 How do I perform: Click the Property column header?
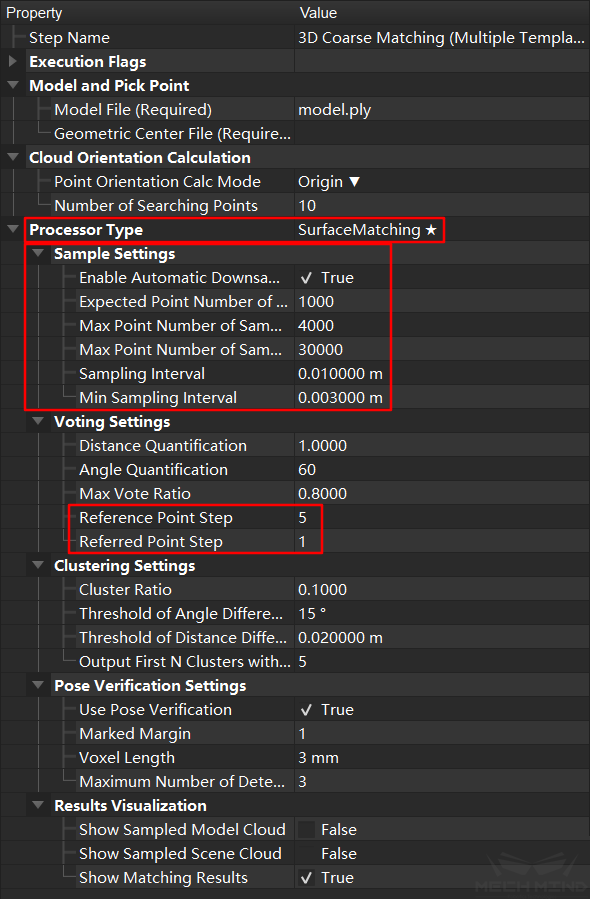tap(34, 13)
